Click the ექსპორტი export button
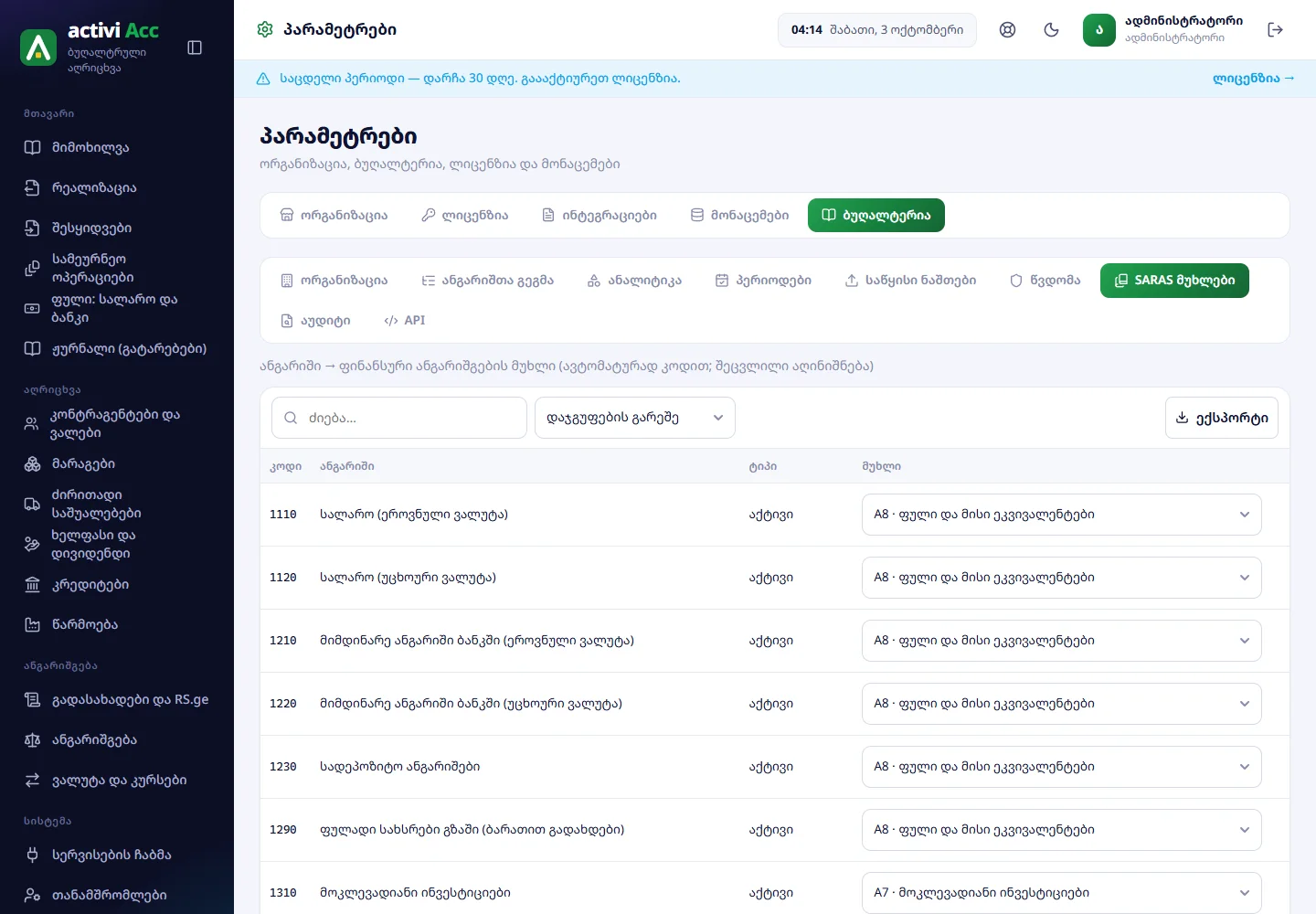The height and width of the screenshot is (914, 1316). click(x=1222, y=418)
